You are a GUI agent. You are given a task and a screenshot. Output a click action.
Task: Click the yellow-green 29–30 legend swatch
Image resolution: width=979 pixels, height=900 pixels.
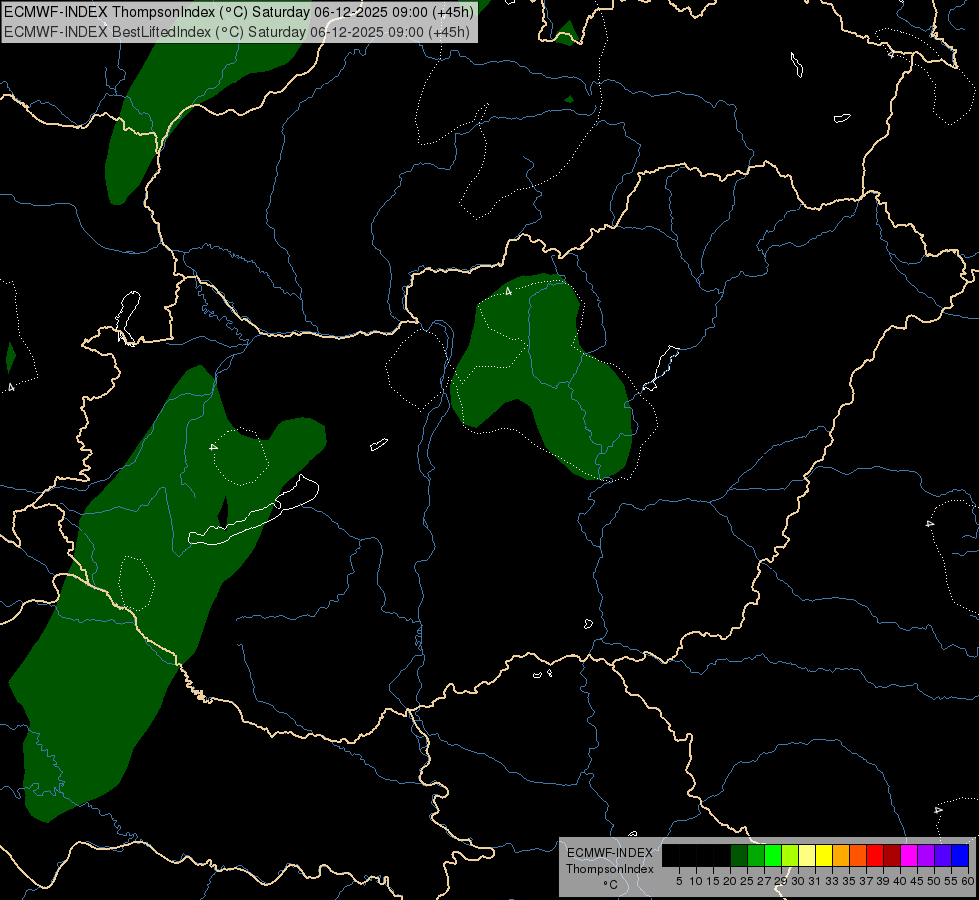(x=790, y=855)
